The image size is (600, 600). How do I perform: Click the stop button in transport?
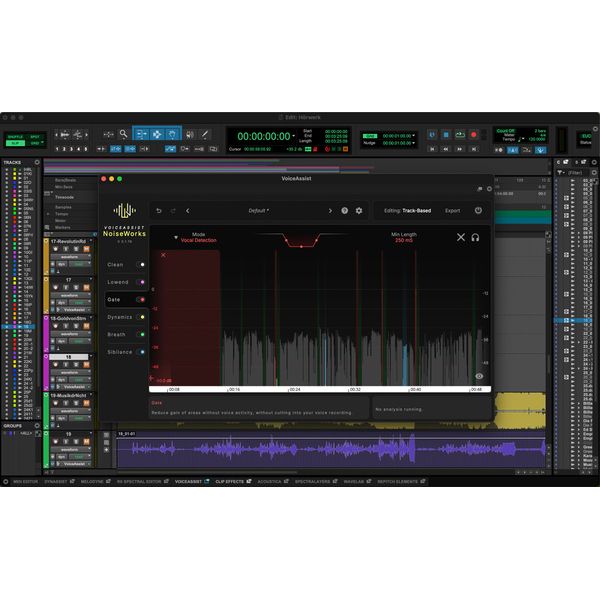(446, 135)
